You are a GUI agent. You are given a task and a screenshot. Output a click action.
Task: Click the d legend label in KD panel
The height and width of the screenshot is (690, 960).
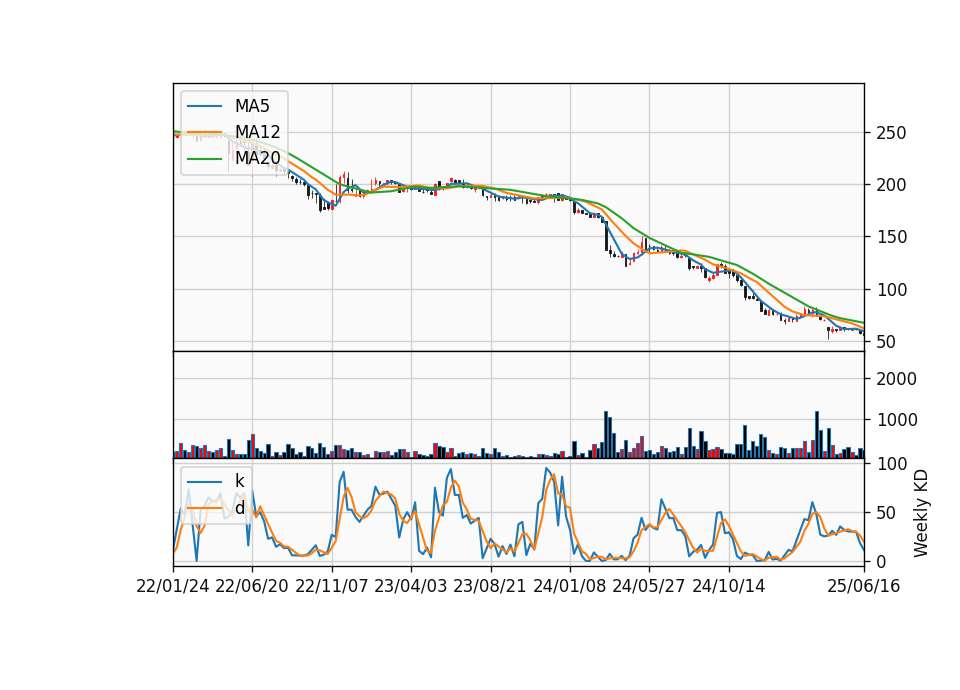click(239, 508)
